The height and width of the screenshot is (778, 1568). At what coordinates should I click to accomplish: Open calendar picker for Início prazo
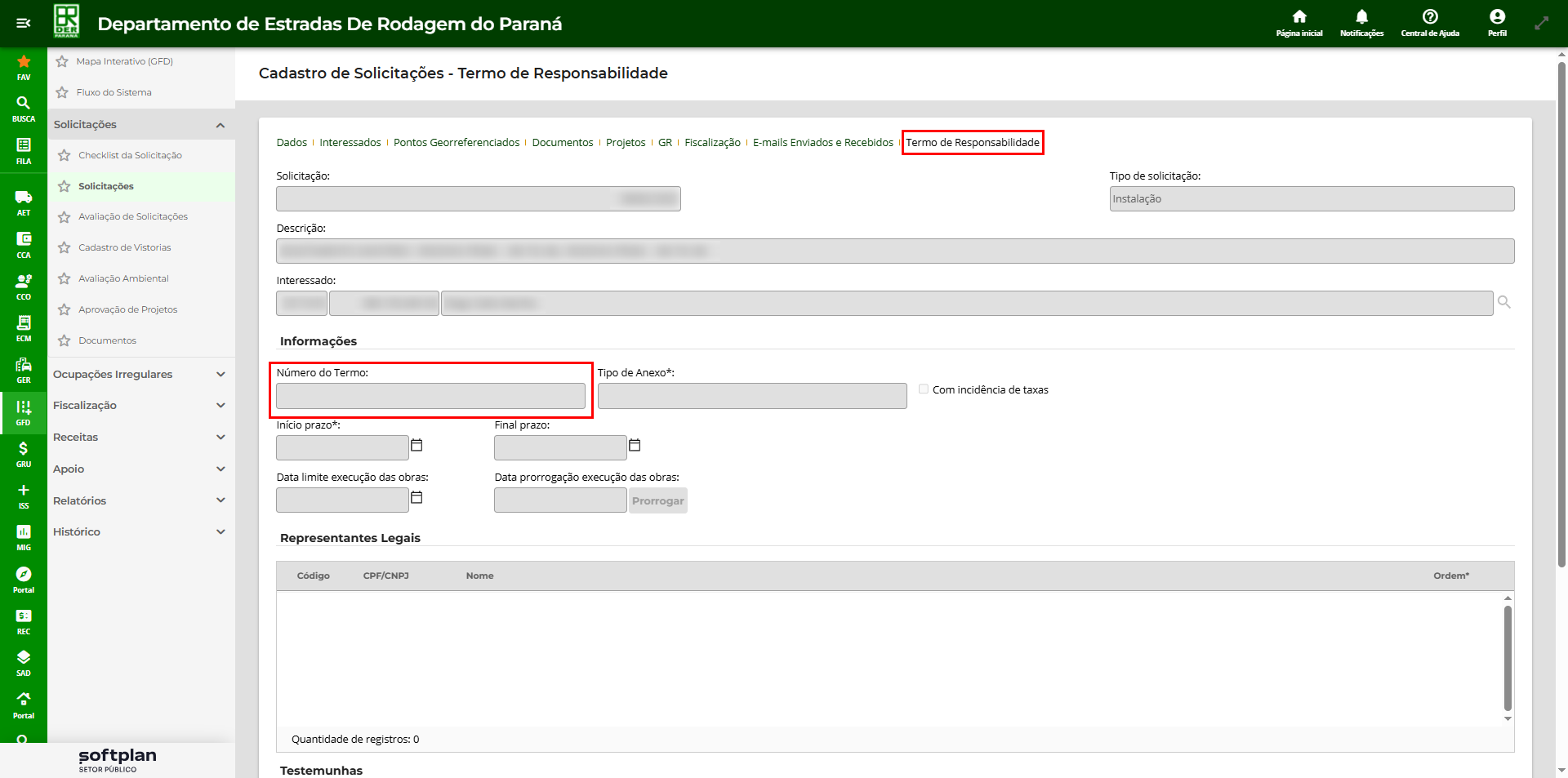point(416,446)
